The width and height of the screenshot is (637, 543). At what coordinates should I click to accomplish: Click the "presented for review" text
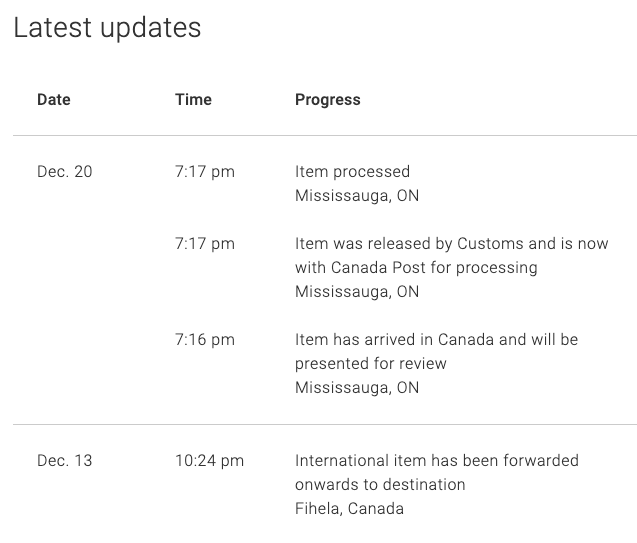coord(371,364)
